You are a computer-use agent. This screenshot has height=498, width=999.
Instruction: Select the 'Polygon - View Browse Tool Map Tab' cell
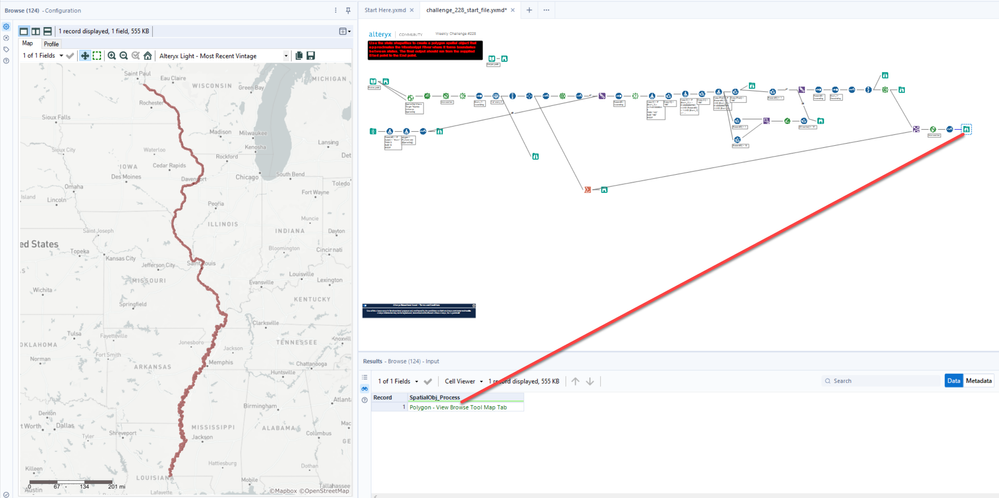[466, 407]
